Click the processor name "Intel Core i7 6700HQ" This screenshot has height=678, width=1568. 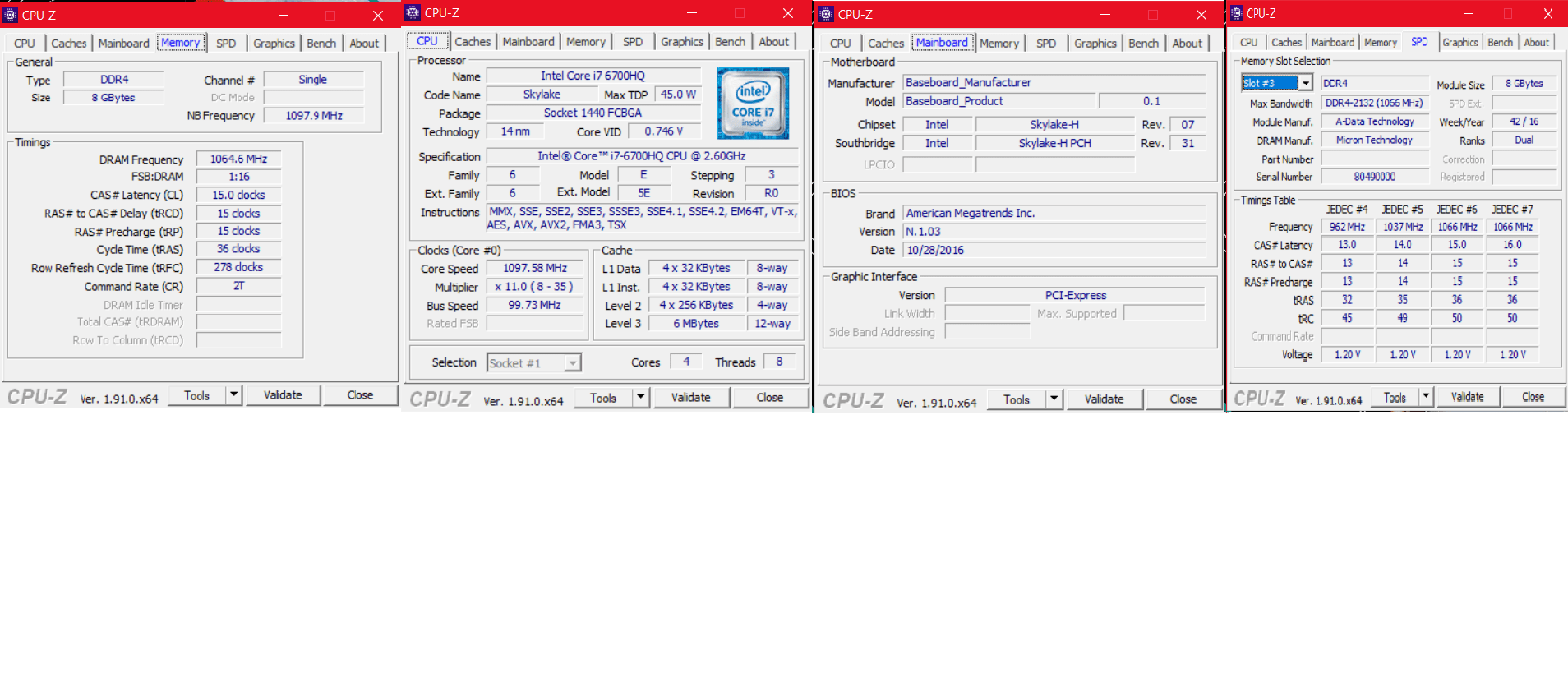click(593, 76)
